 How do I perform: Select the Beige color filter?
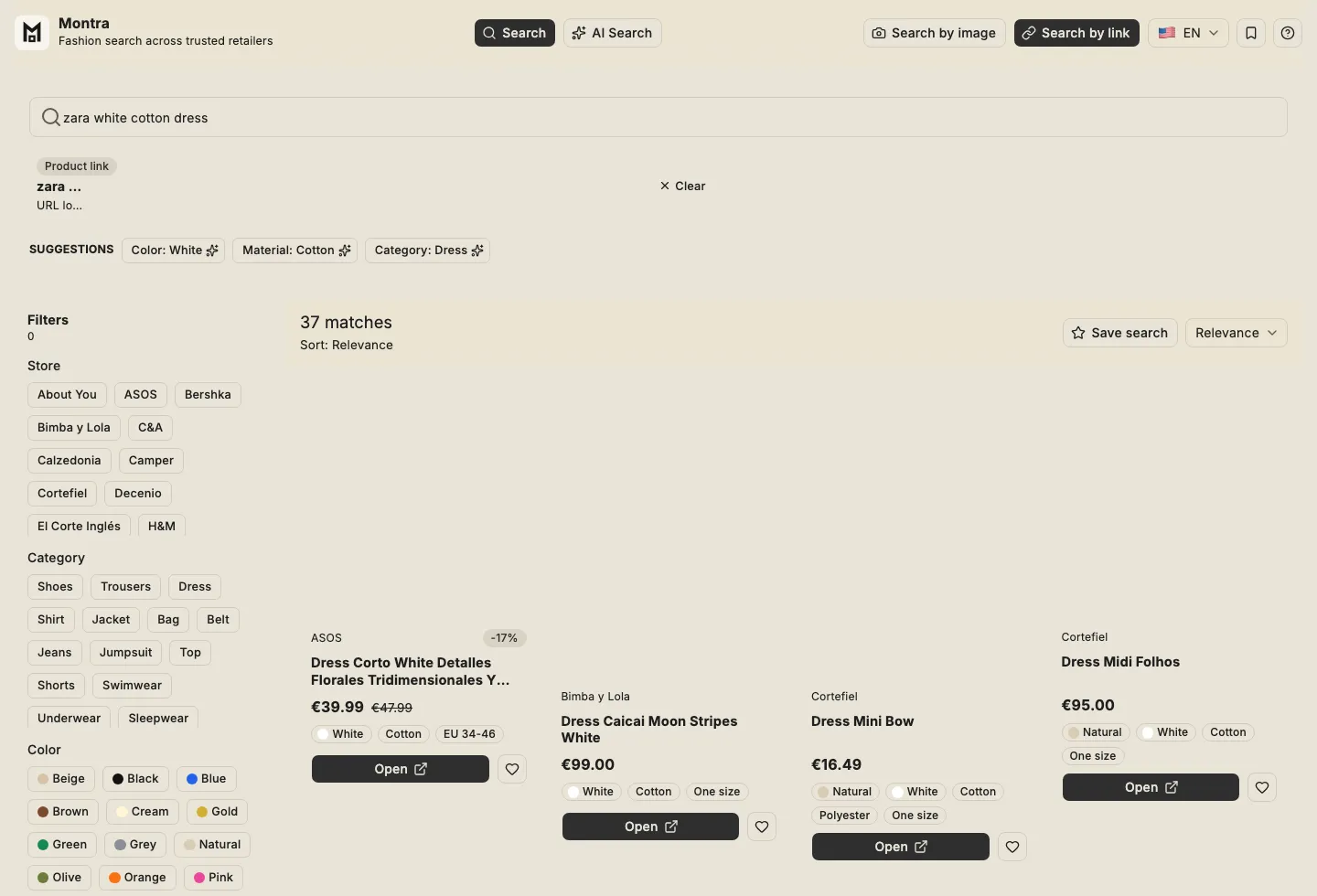pyautogui.click(x=61, y=779)
